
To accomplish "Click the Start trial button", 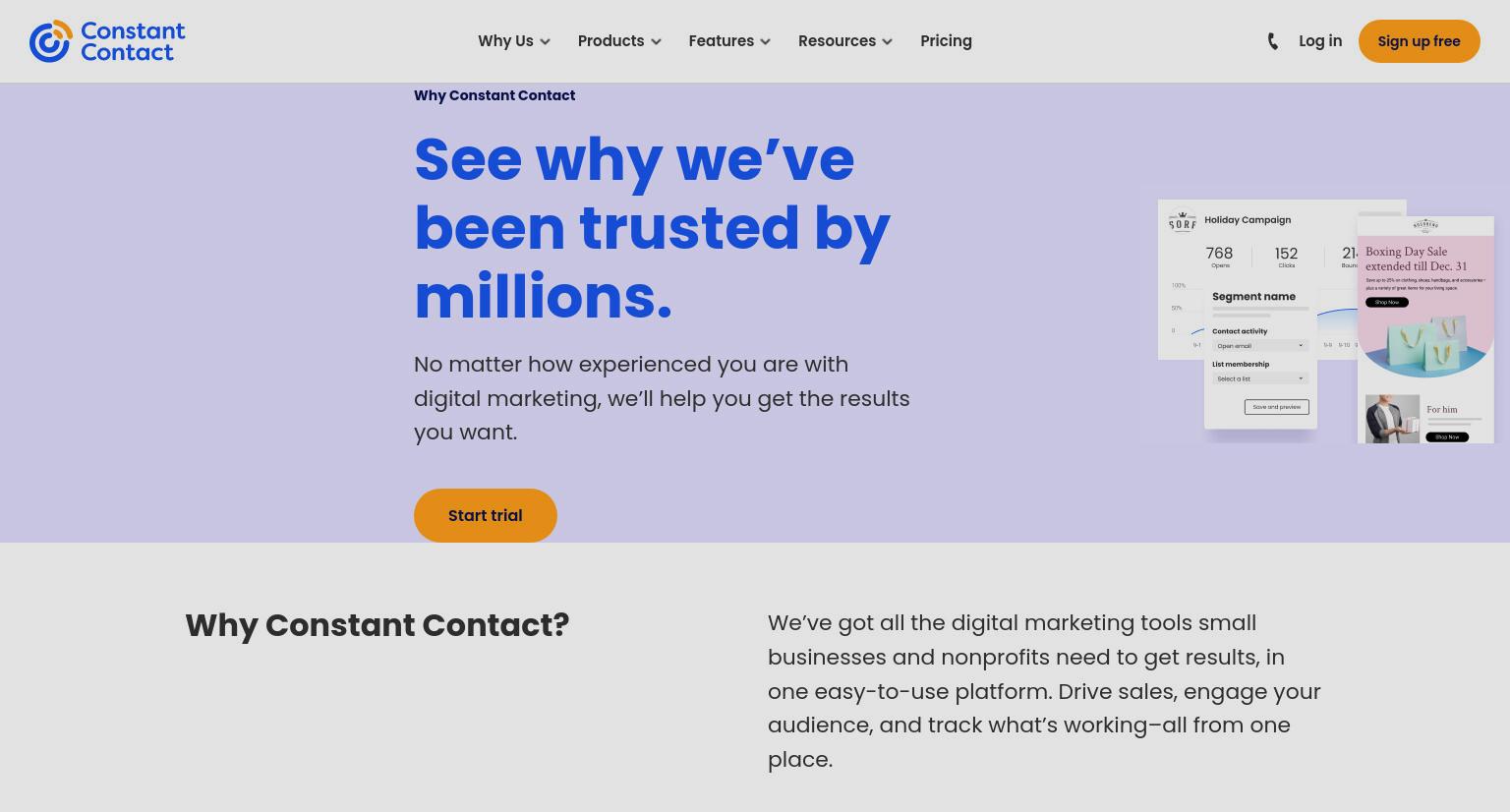I will [x=486, y=515].
